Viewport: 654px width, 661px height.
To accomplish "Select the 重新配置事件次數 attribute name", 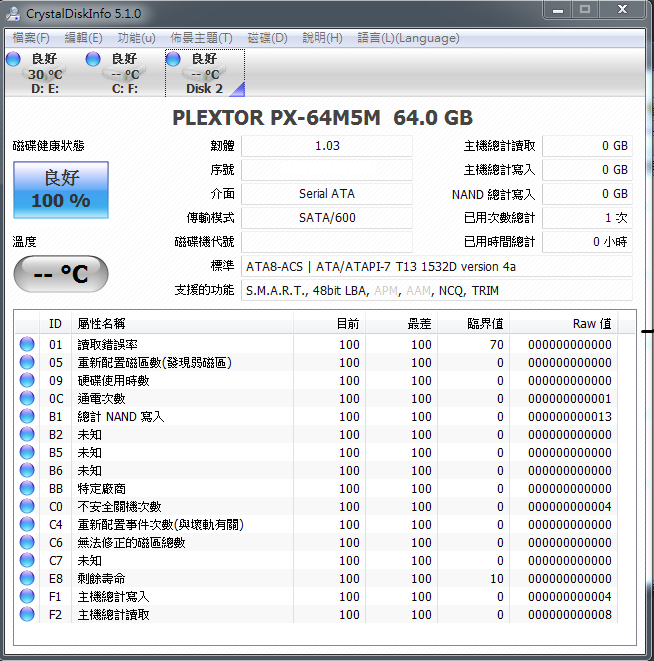I will coord(161,525).
